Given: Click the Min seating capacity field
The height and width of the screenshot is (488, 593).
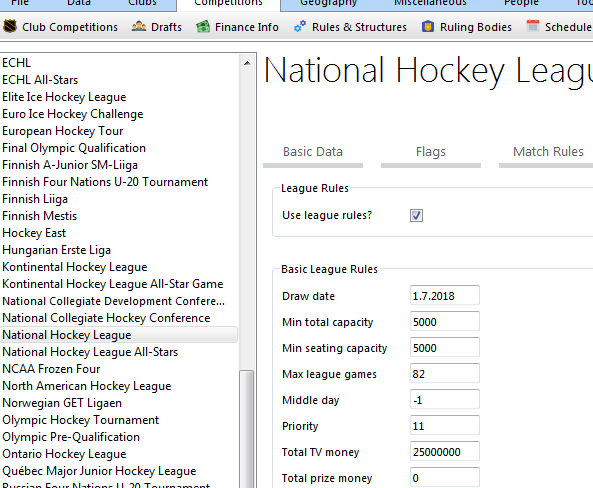Looking at the screenshot, I should (x=445, y=347).
